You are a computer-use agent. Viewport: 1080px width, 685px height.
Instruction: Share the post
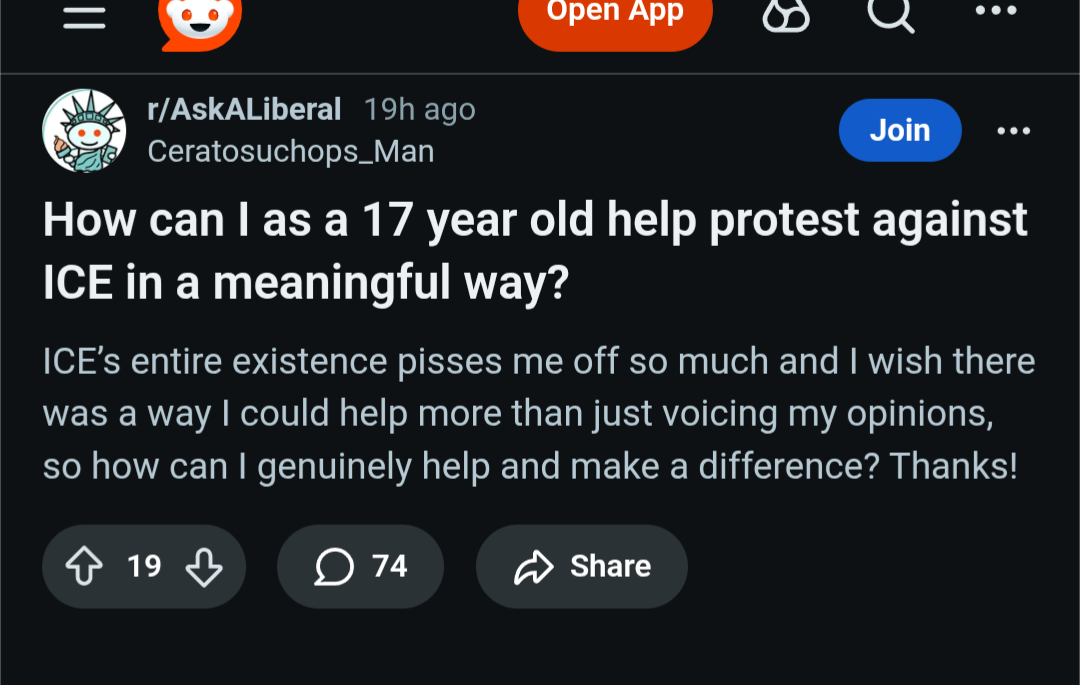click(x=582, y=567)
